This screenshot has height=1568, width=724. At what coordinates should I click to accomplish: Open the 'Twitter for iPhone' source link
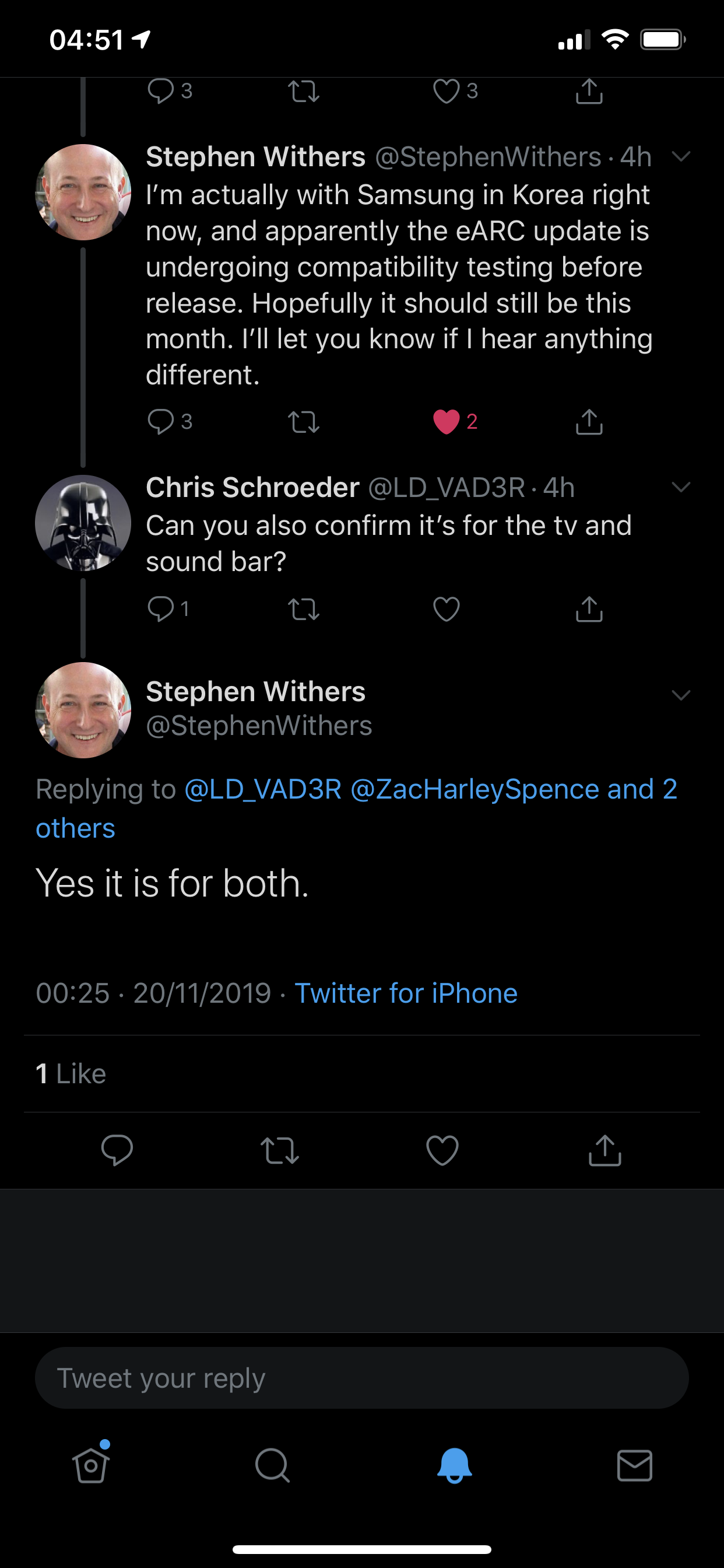pos(406,993)
